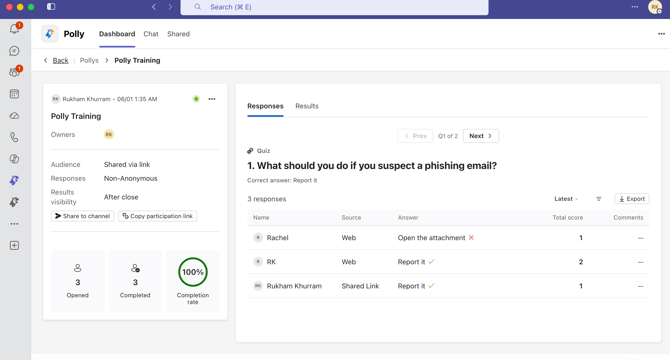This screenshot has width=670, height=360.
Task: Open the Latest sort dropdown
Action: tap(566, 199)
